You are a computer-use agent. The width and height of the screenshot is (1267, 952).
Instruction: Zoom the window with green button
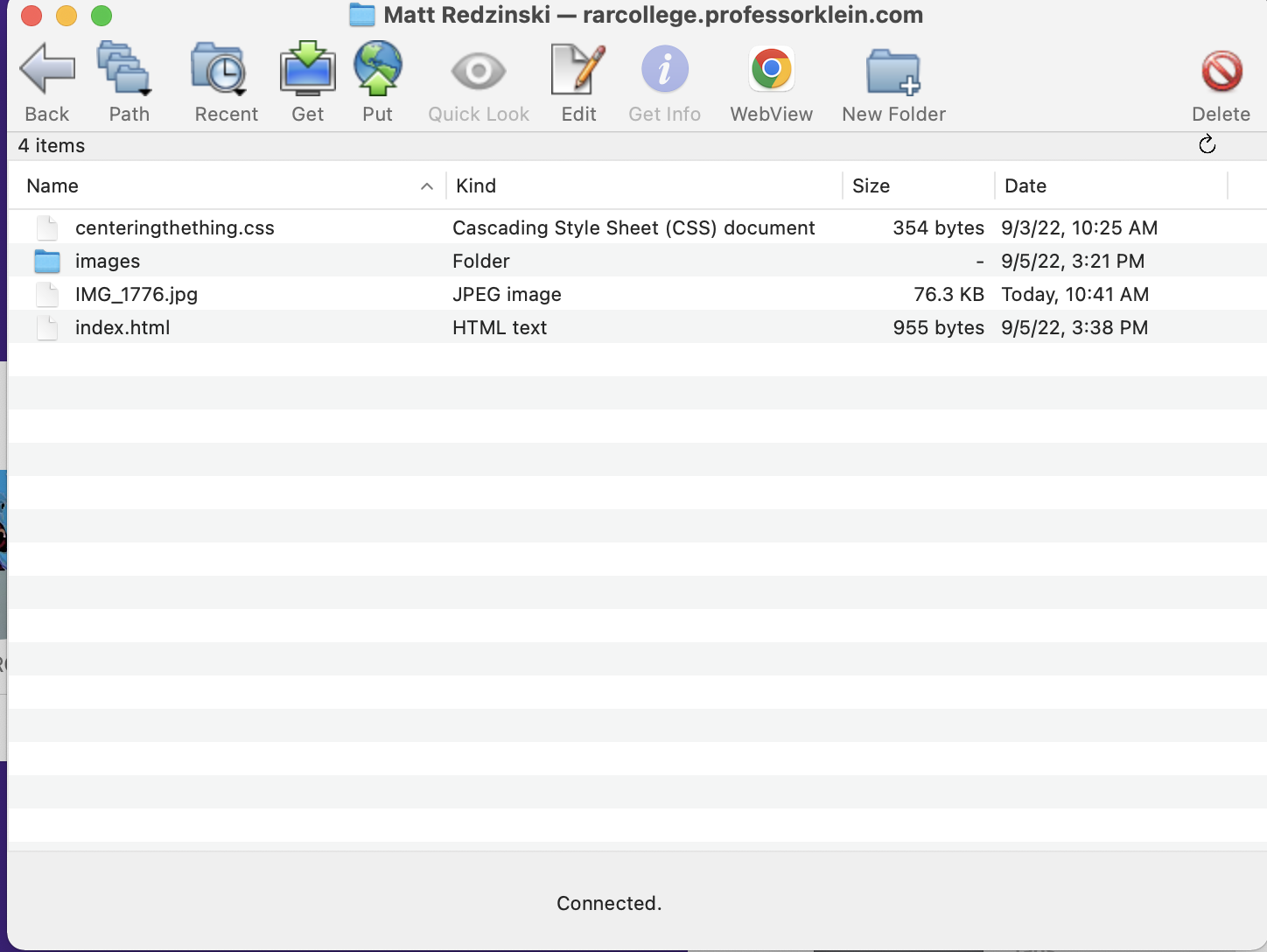[101, 16]
